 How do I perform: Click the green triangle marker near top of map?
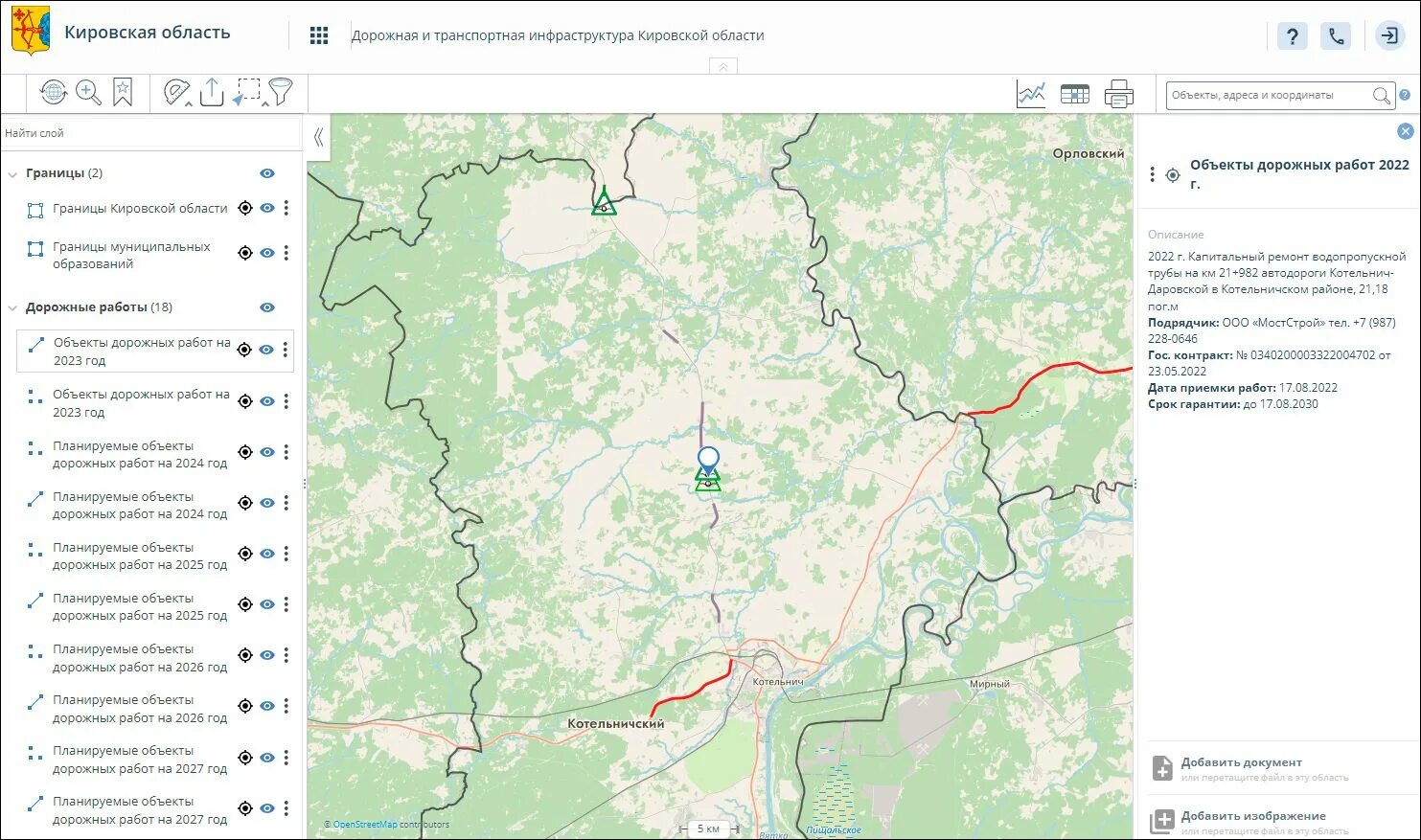[604, 201]
